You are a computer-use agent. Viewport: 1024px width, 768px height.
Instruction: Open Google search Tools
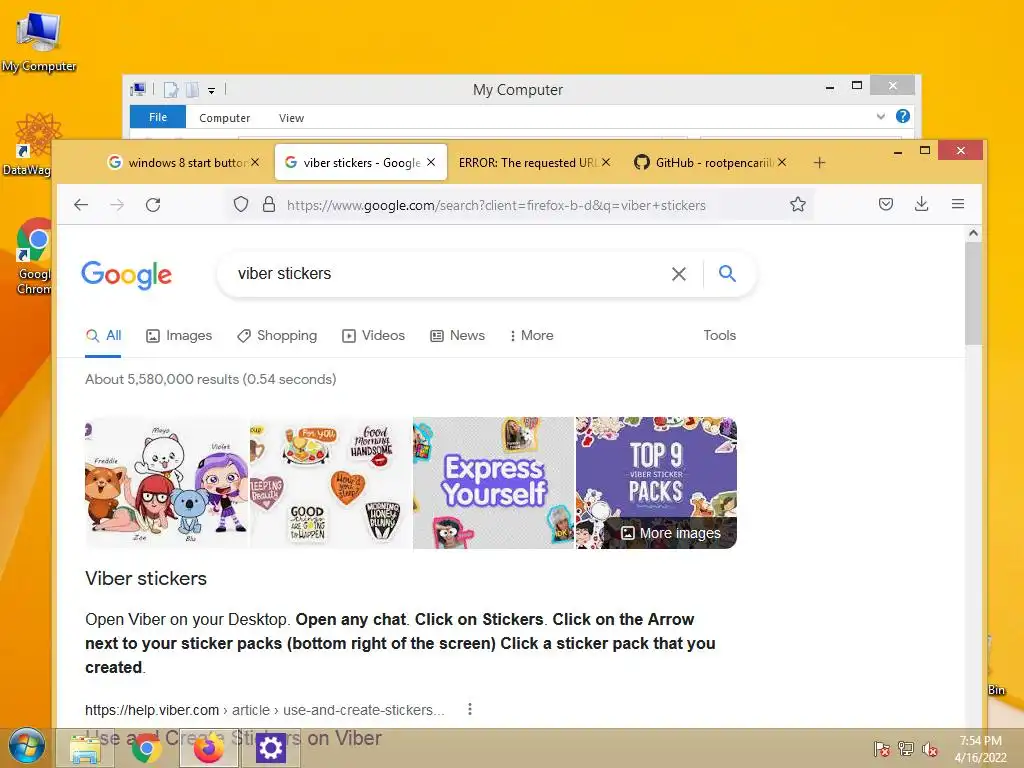point(720,336)
